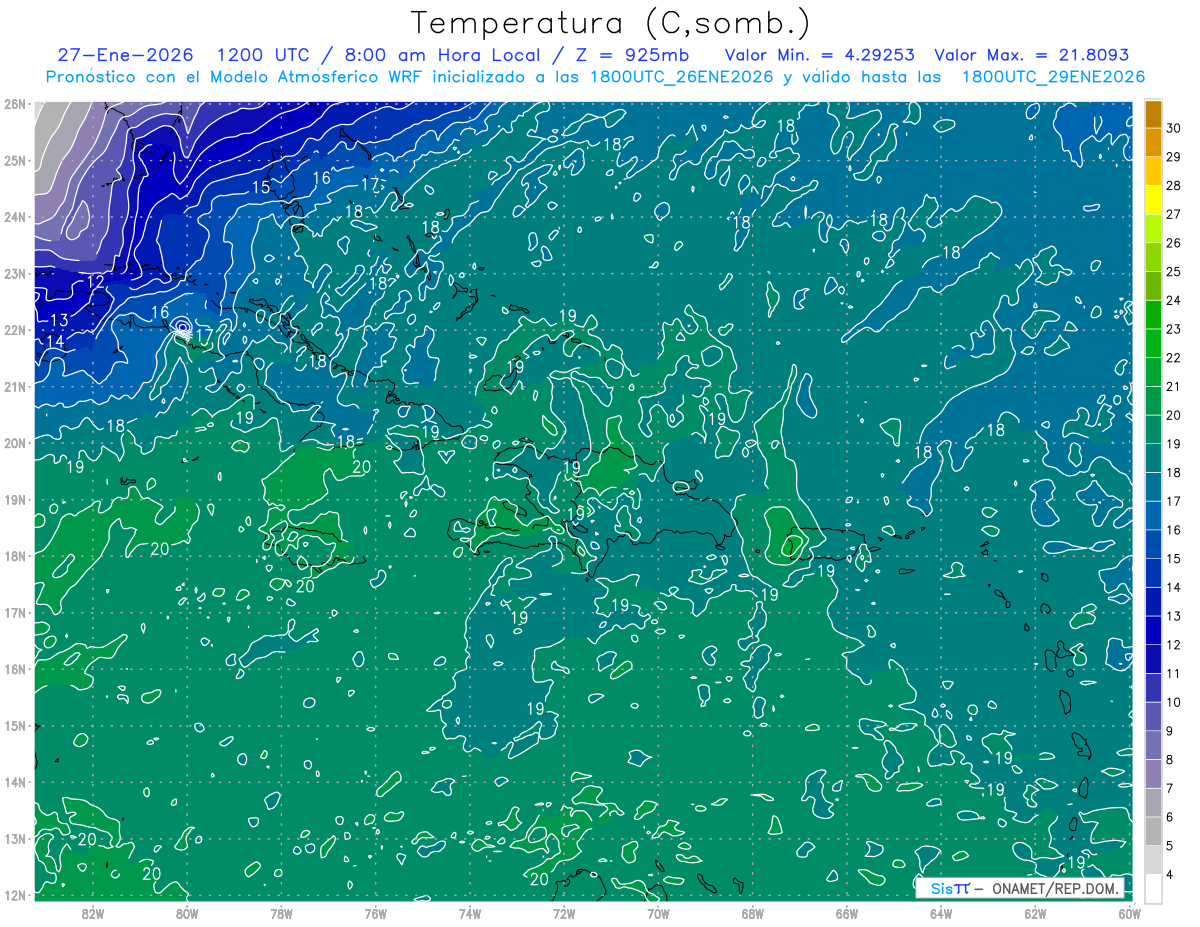
Task: Click the "76W" longitude axis label
Action: coord(375,913)
